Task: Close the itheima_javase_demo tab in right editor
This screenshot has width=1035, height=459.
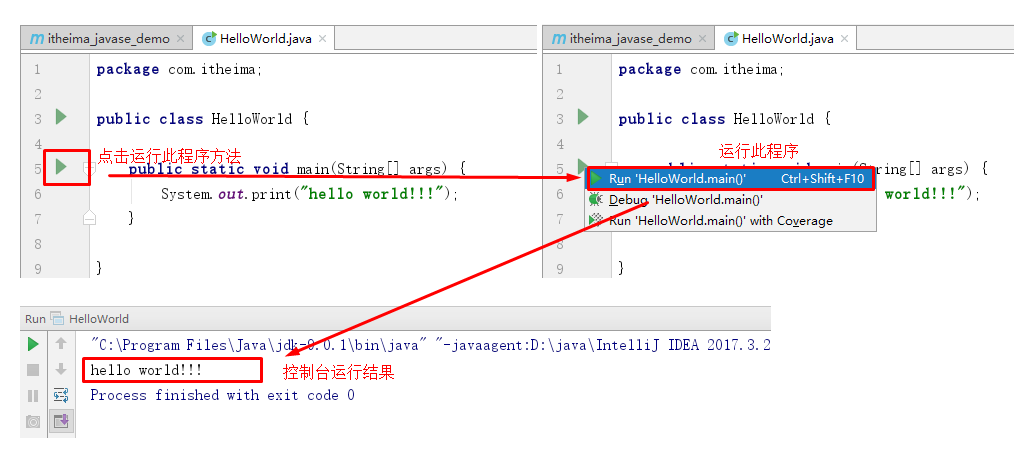Action: tap(702, 39)
